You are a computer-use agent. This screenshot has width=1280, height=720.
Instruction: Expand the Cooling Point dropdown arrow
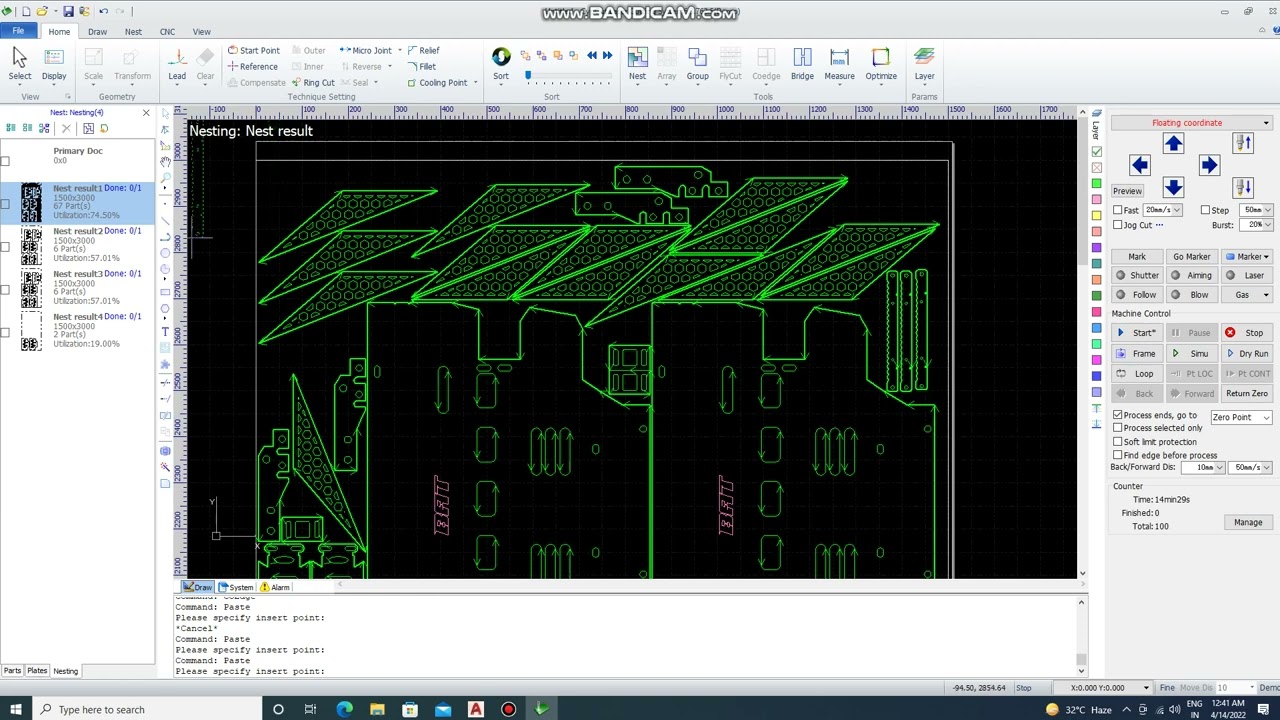(x=475, y=83)
